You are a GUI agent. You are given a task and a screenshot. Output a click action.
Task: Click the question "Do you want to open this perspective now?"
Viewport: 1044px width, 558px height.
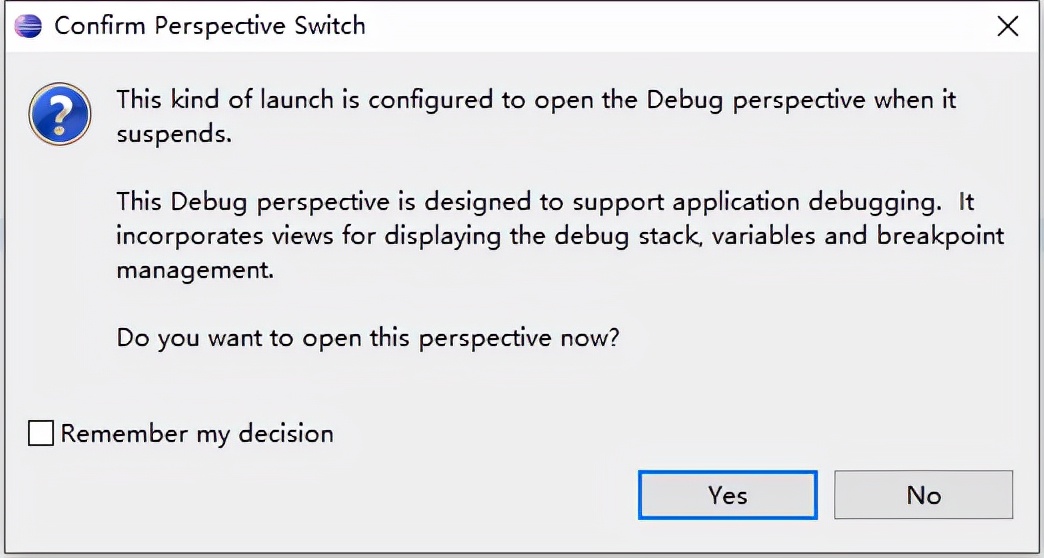point(368,337)
